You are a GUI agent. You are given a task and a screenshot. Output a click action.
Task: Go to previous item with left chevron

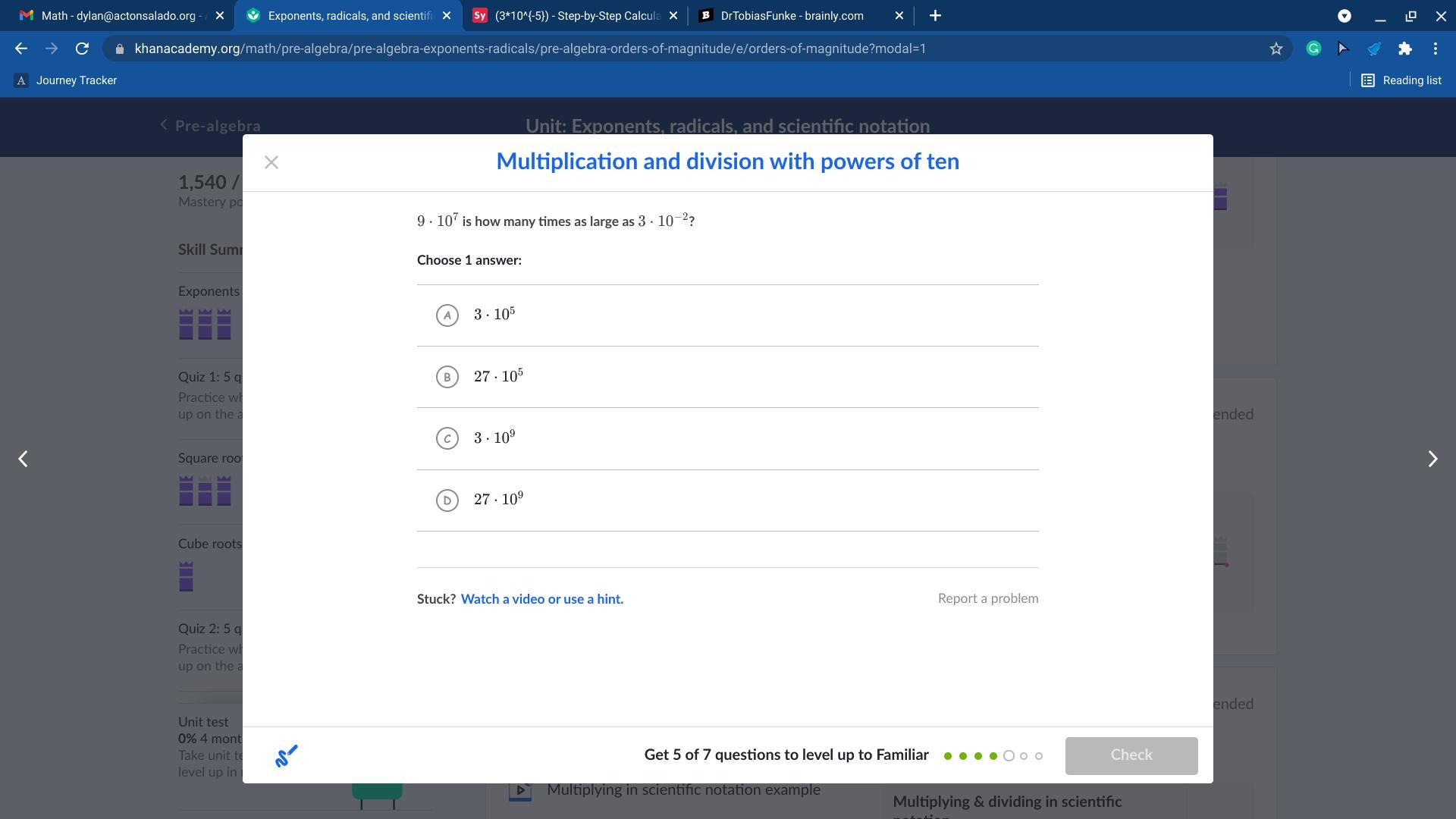24,459
